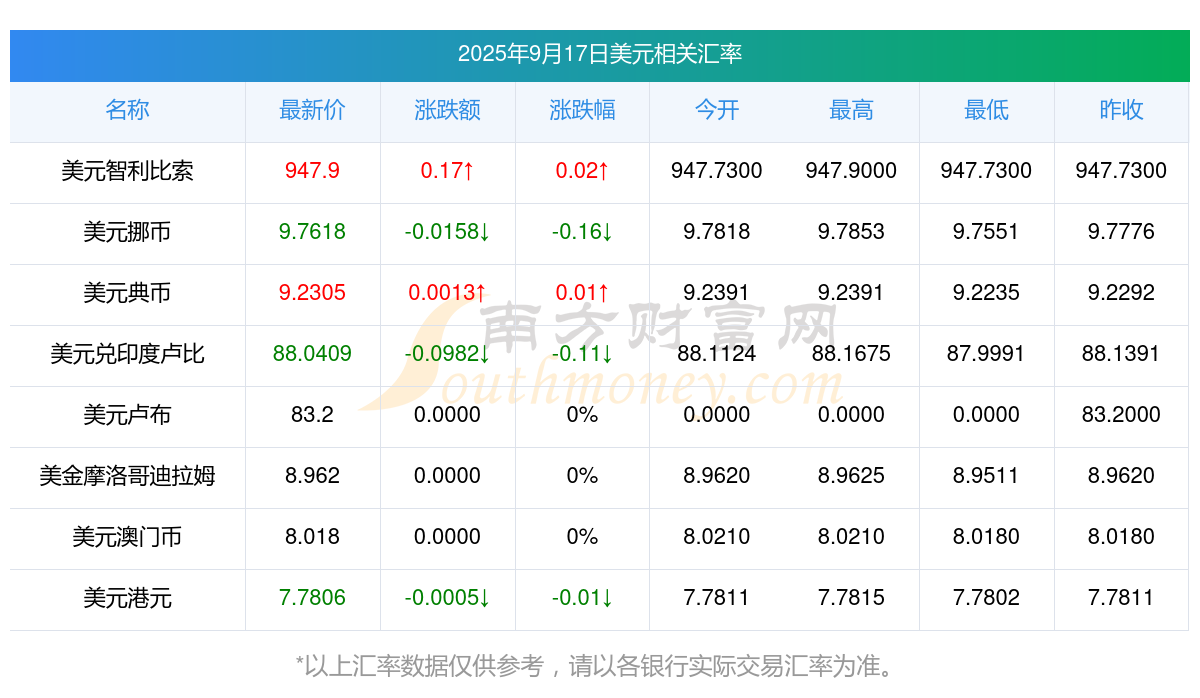Select the 名称 column header
This screenshot has height=698, width=1200.
(127, 110)
